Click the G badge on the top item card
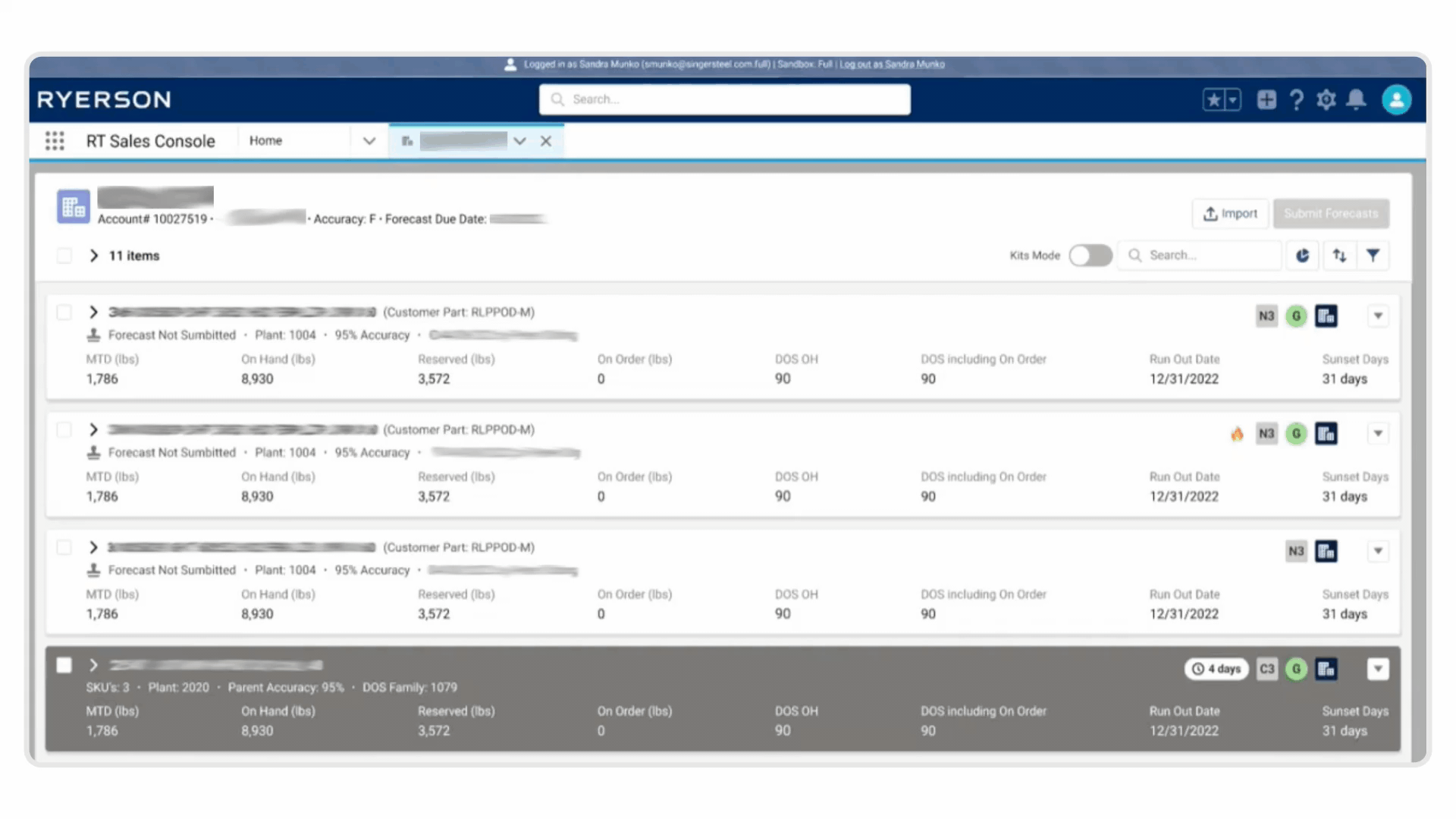The image size is (1456, 819). coord(1296,316)
